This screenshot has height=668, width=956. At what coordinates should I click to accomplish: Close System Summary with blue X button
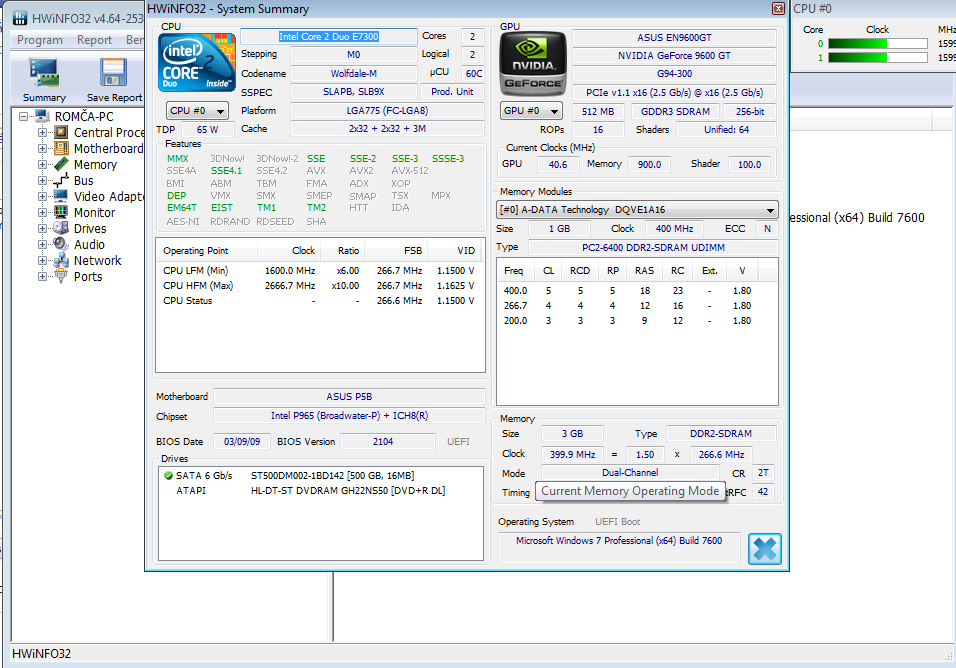[x=765, y=549]
